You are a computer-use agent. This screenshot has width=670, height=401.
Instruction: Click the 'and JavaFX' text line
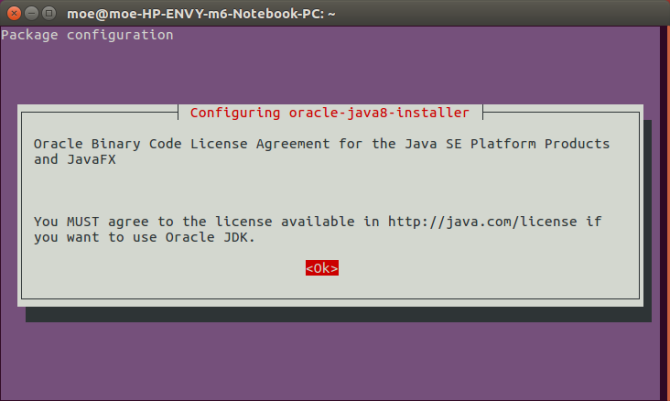(x=75, y=159)
